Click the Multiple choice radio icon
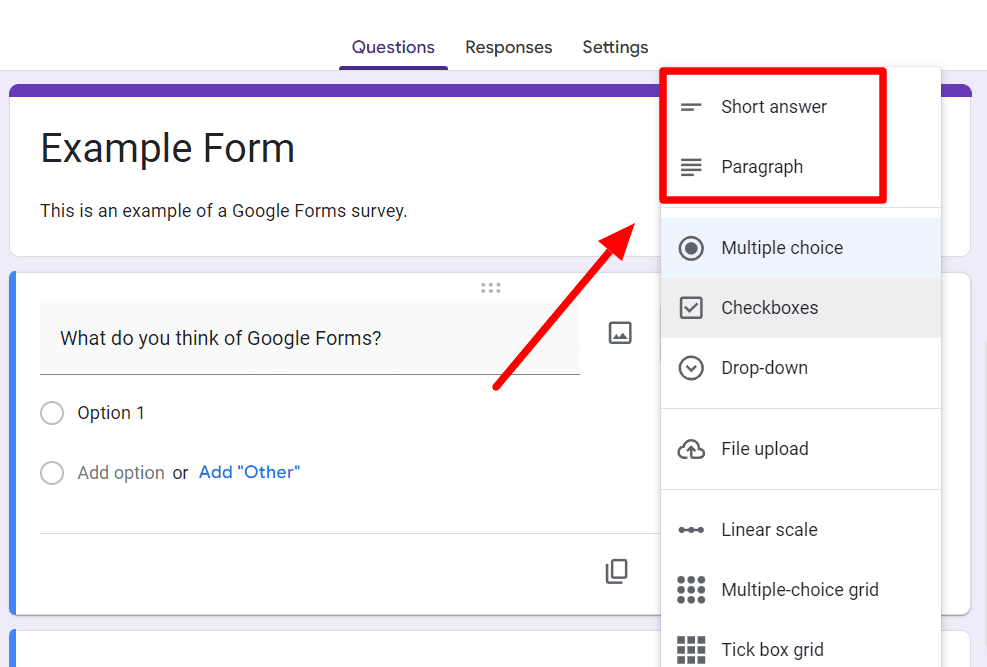This screenshot has width=987, height=667. point(691,248)
